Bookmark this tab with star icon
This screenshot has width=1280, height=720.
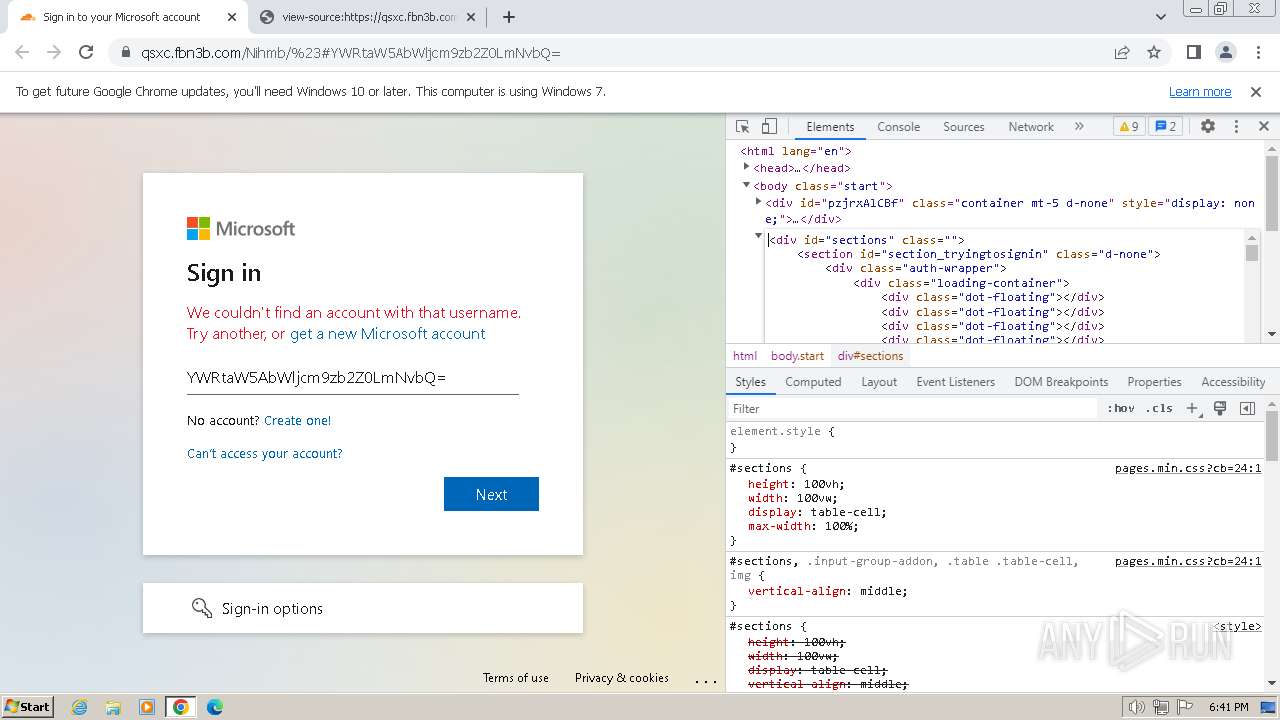pyautogui.click(x=1154, y=53)
